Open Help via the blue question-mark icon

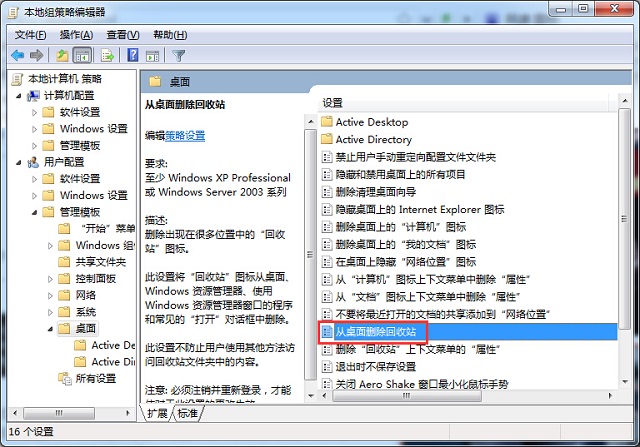(132, 56)
